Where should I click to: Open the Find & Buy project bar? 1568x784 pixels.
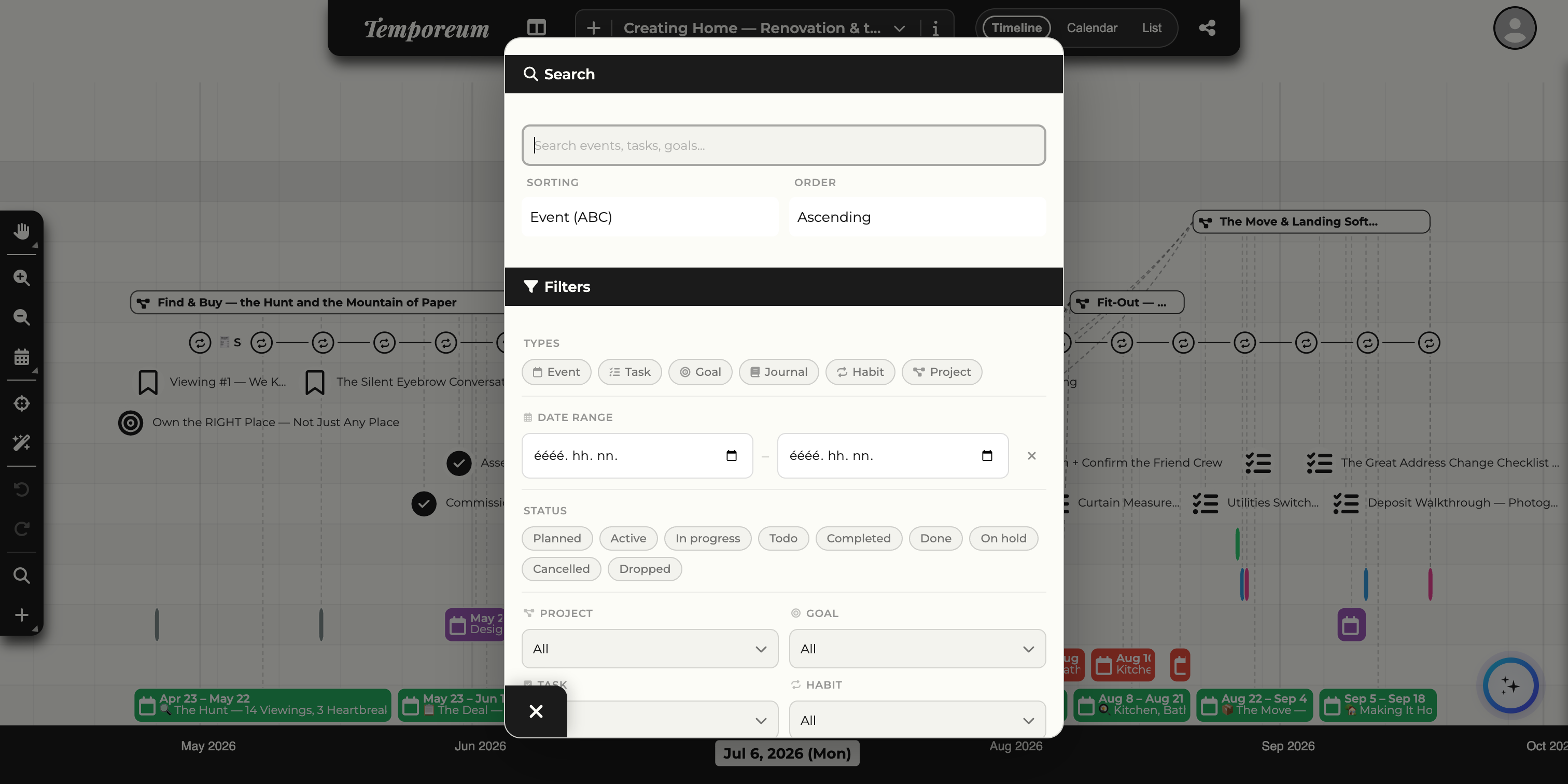(317, 302)
